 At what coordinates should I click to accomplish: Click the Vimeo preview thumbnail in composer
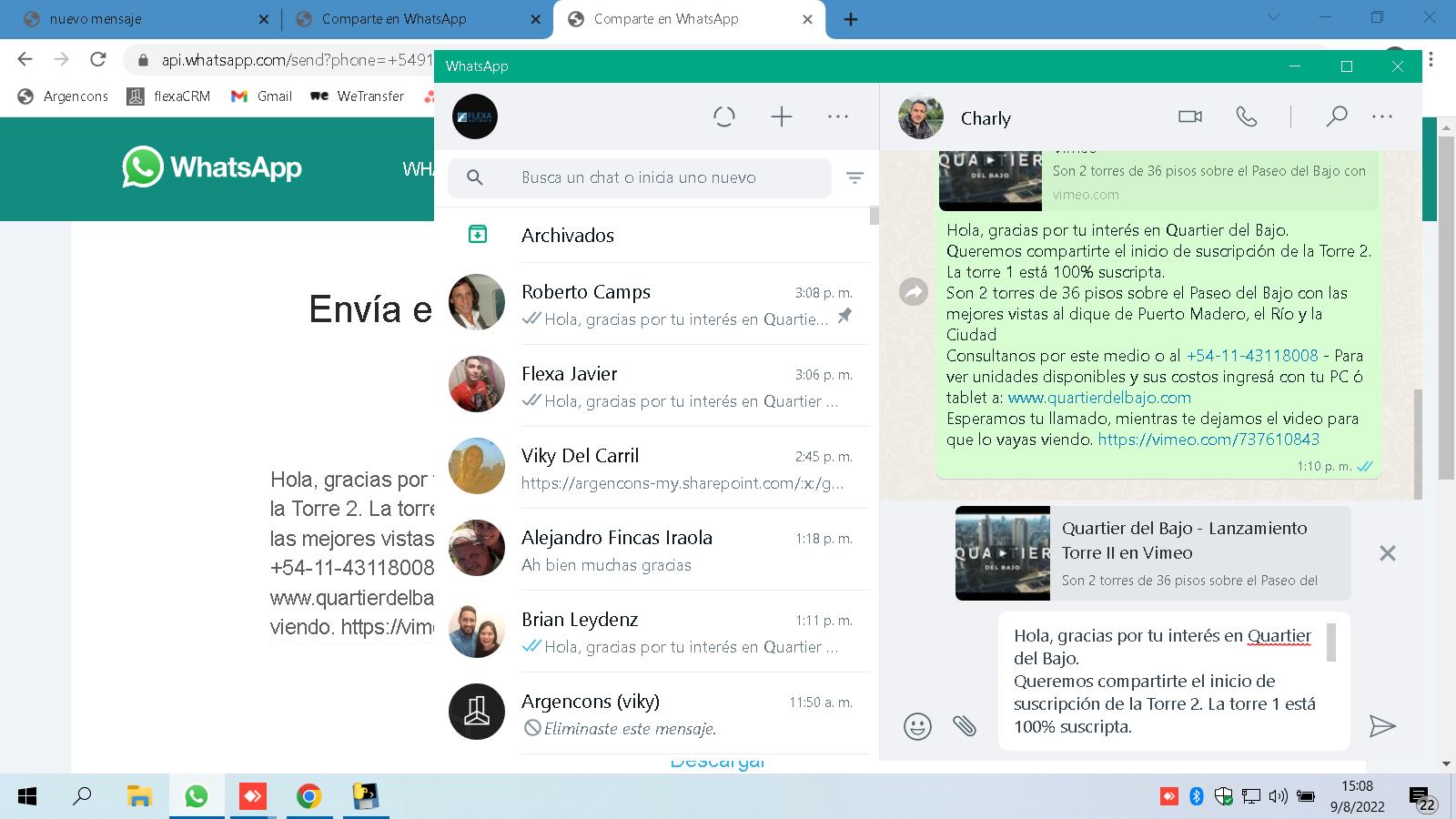(x=1003, y=553)
